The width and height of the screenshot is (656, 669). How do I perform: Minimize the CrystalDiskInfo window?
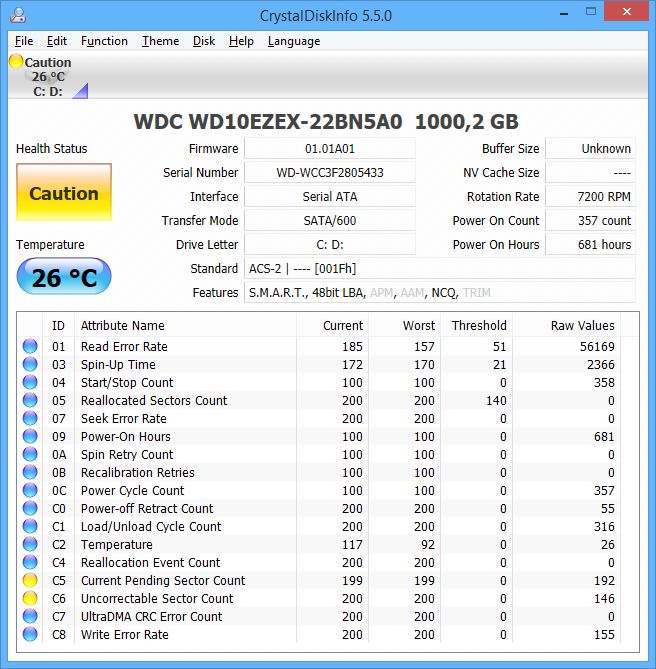564,14
